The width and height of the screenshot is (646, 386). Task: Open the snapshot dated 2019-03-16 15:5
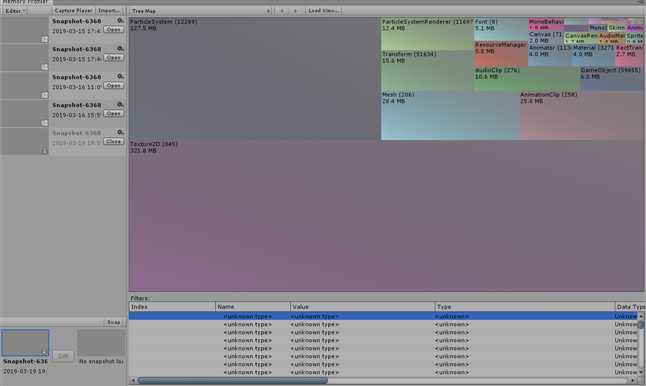click(113, 114)
